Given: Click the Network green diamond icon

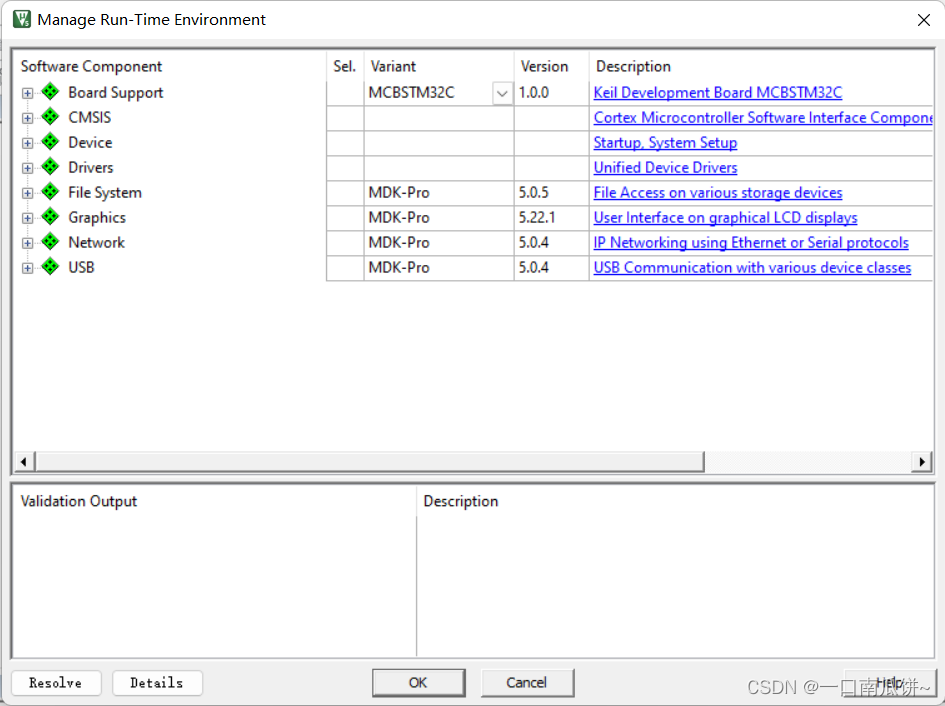Looking at the screenshot, I should tap(51, 242).
